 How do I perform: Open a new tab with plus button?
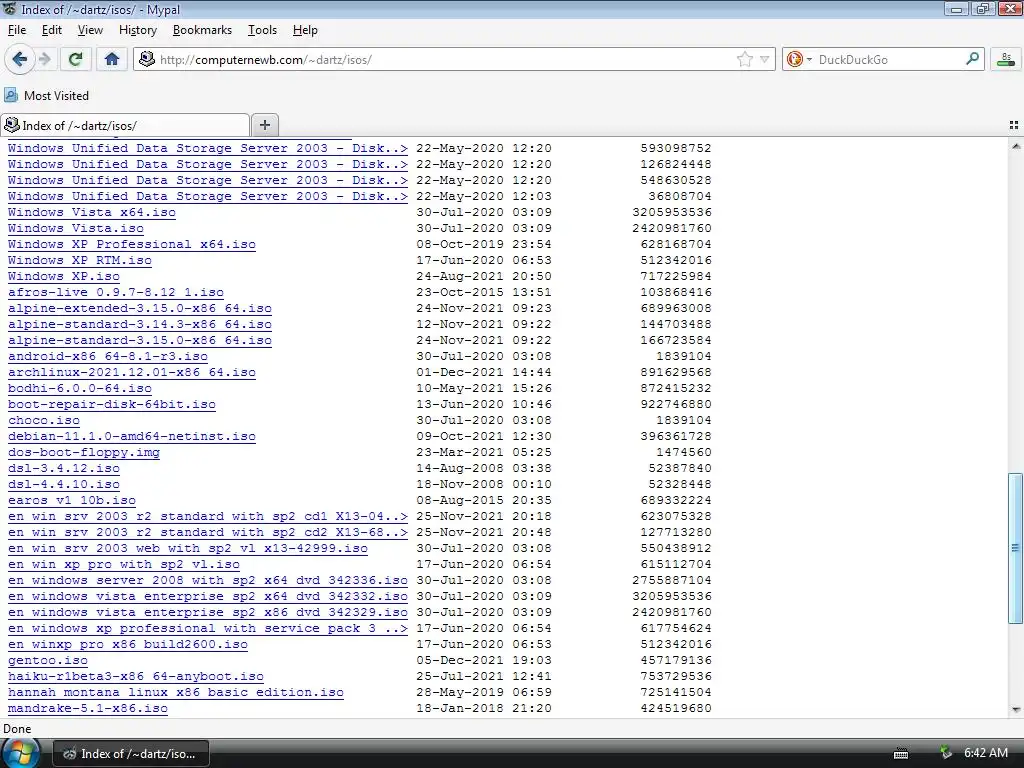[264, 125]
